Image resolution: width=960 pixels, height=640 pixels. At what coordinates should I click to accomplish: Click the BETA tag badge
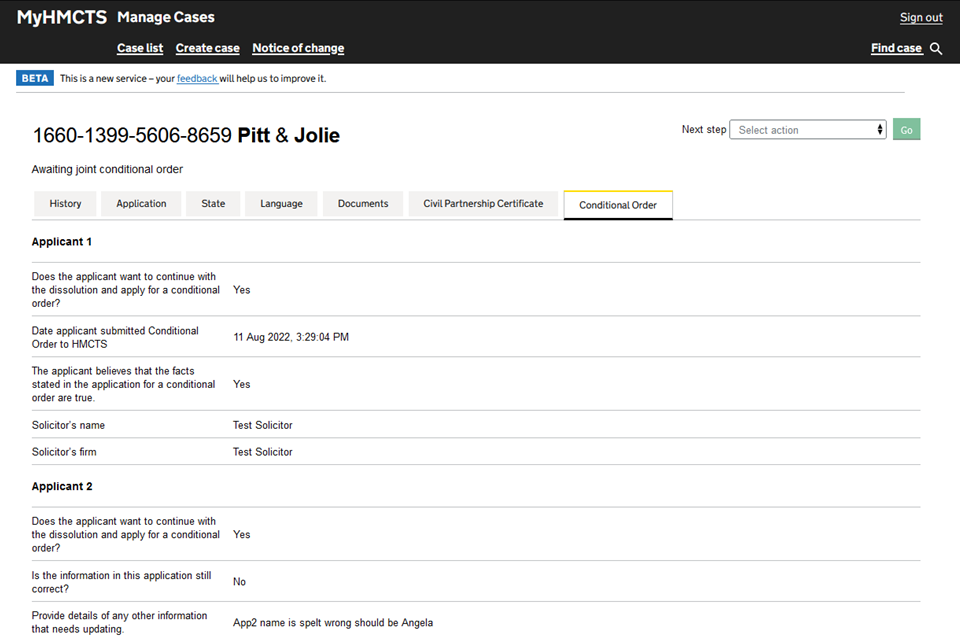click(35, 78)
